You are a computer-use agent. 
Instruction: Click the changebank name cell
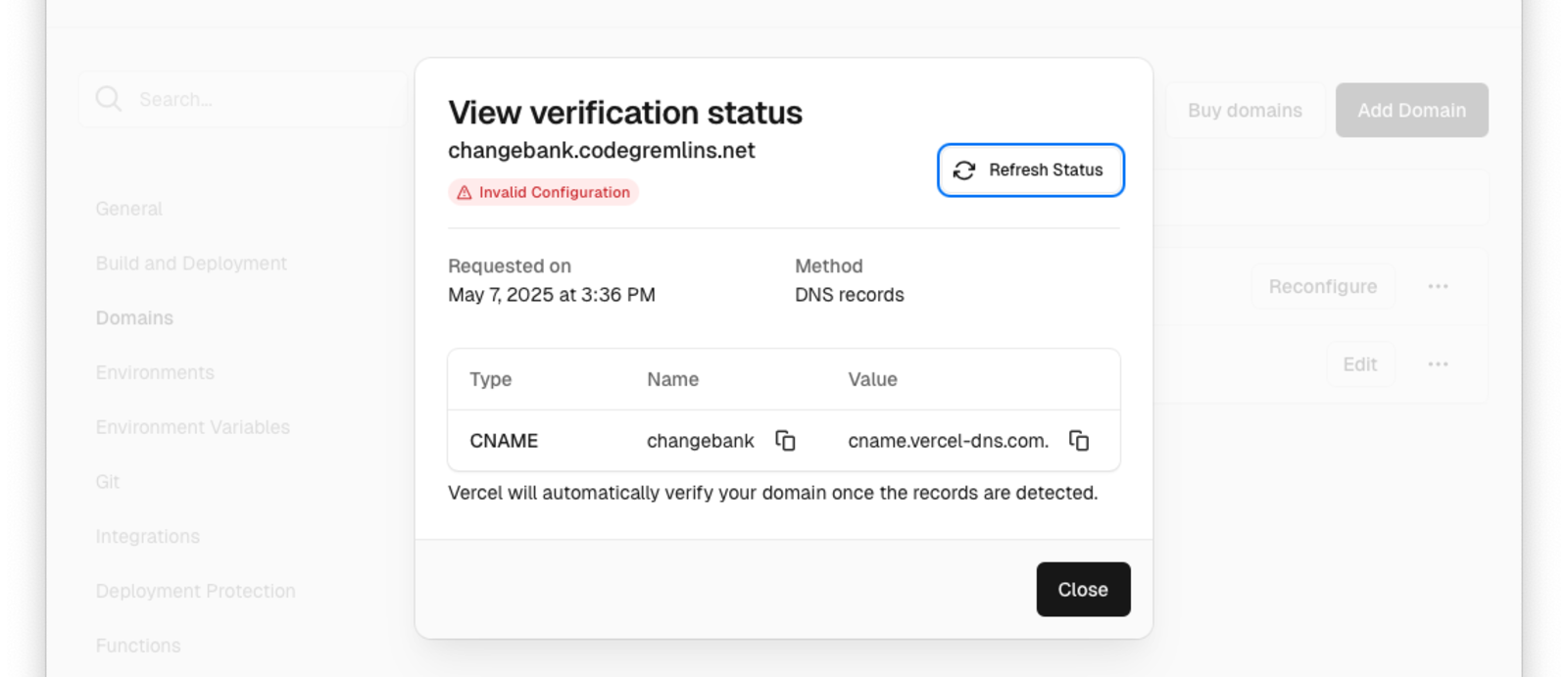[701, 441]
